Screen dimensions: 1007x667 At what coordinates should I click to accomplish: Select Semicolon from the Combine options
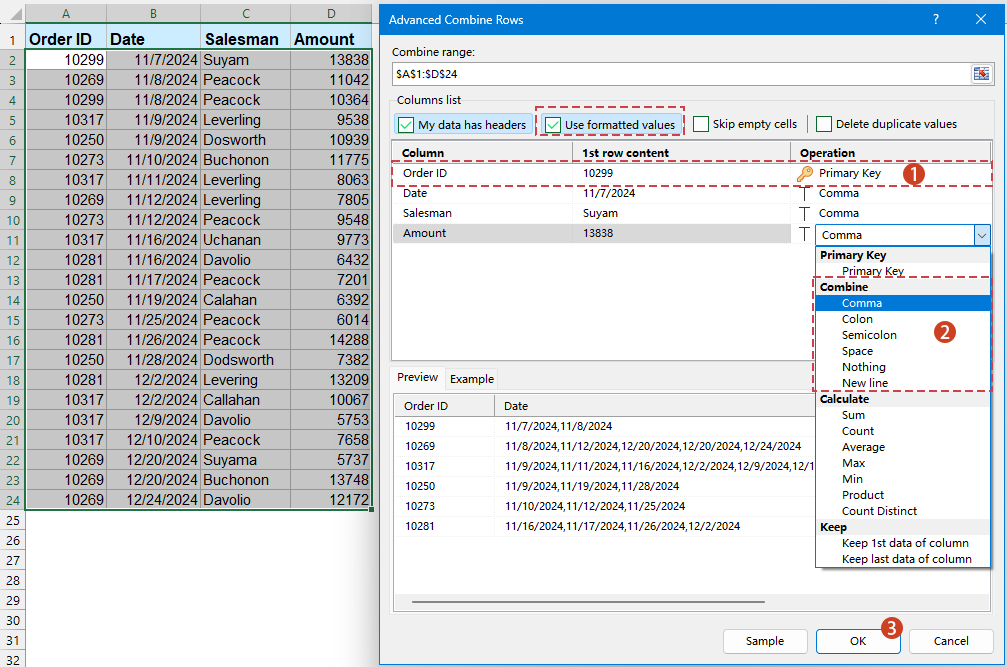pos(869,334)
